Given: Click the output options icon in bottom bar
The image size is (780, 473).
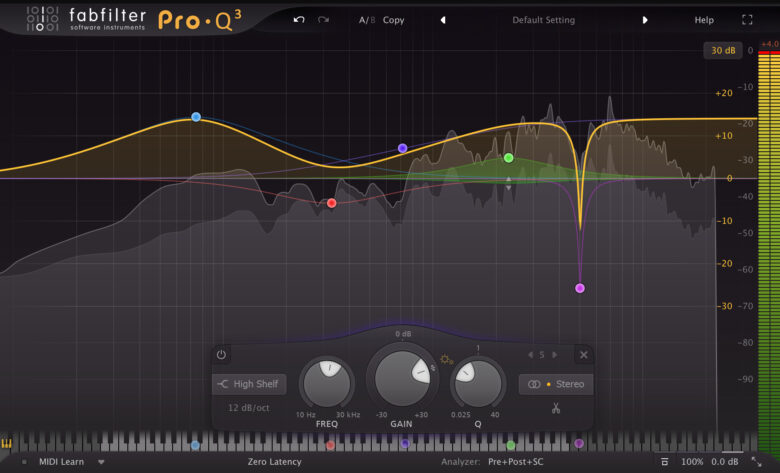Looking at the screenshot, I should pos(665,462).
